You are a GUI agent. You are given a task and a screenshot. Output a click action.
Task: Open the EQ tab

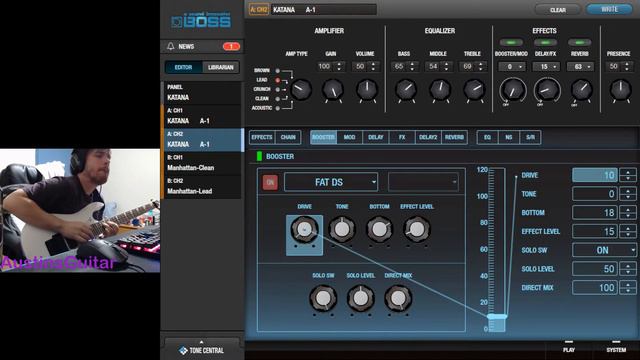tap(488, 138)
